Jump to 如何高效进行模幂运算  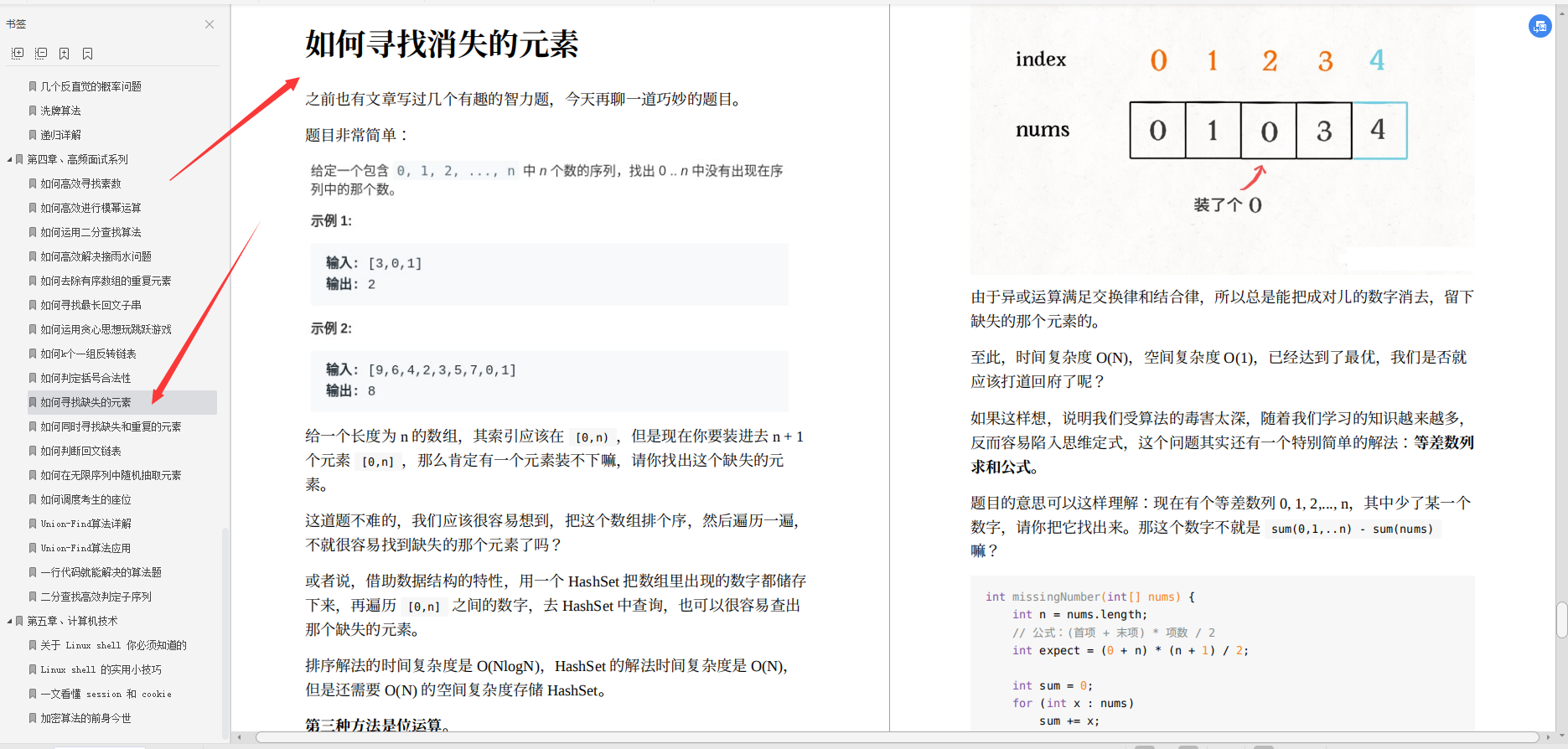pyautogui.click(x=91, y=208)
